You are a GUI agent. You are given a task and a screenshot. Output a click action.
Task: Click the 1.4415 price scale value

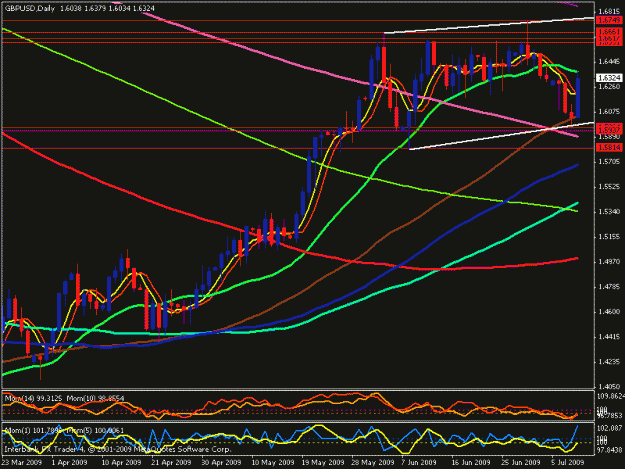(609, 337)
